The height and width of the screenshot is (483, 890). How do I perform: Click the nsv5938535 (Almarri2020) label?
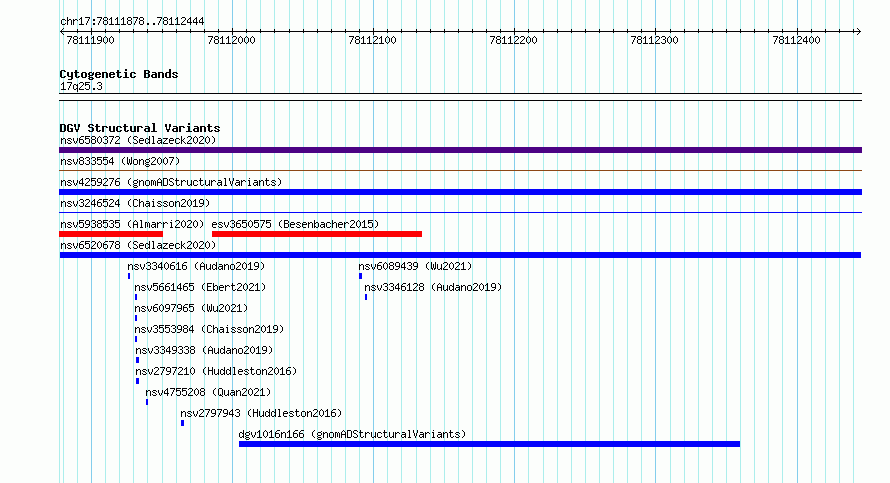click(132, 224)
